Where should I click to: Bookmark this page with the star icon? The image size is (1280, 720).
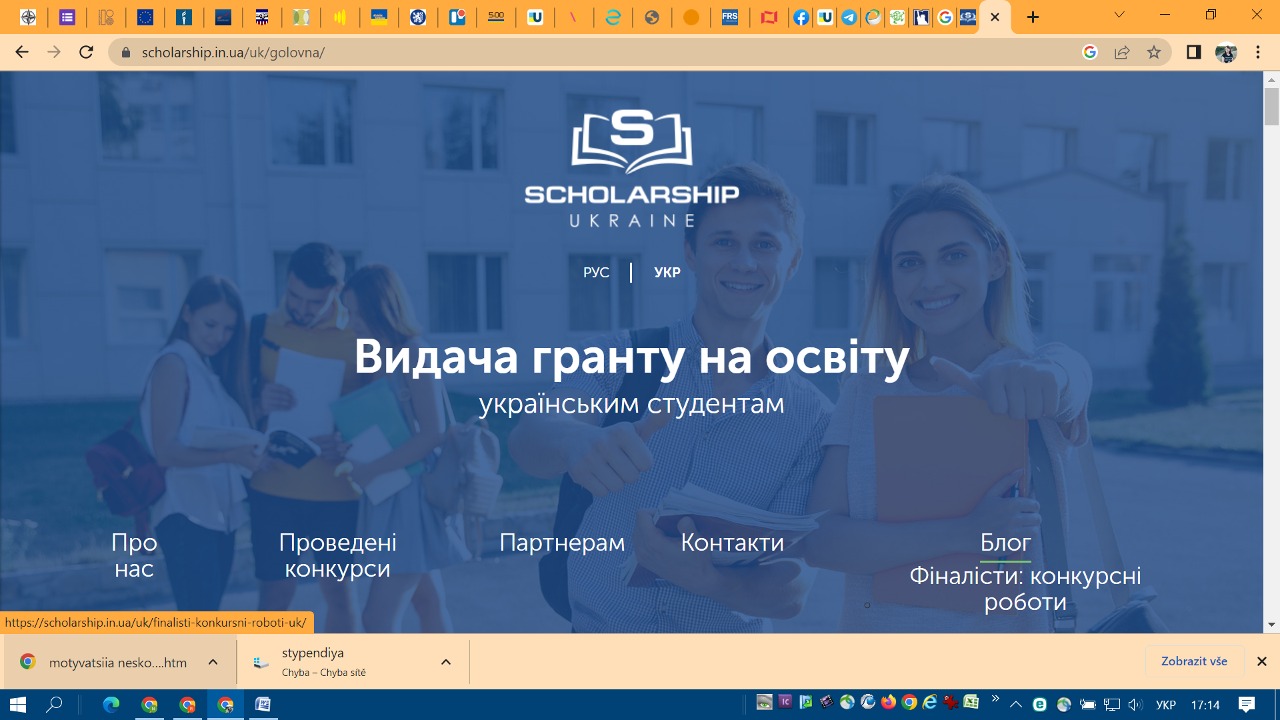(1154, 52)
